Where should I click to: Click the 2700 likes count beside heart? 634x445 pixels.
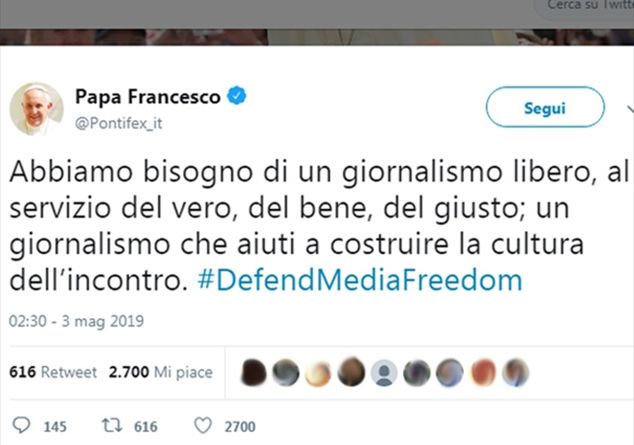[240, 427]
